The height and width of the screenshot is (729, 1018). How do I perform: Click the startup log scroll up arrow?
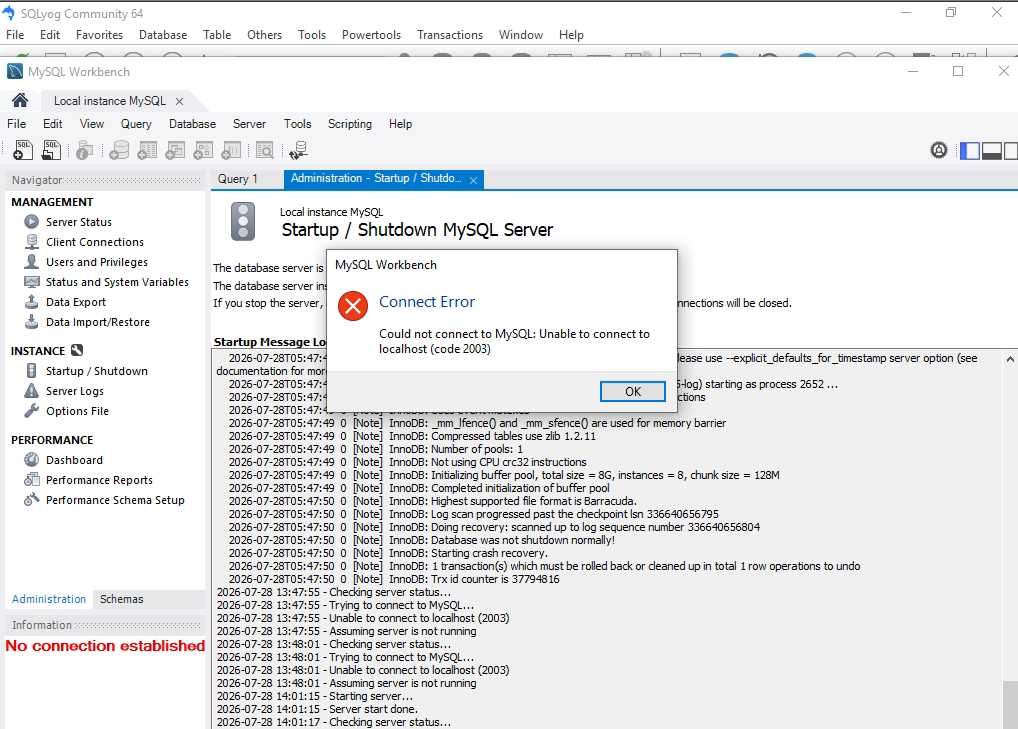[x=1010, y=359]
